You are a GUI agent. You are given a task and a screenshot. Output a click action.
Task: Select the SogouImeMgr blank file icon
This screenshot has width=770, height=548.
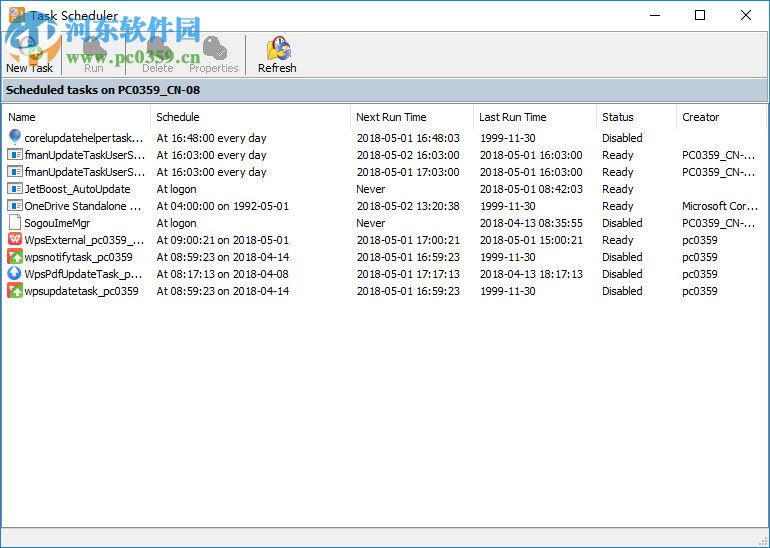(x=15, y=222)
